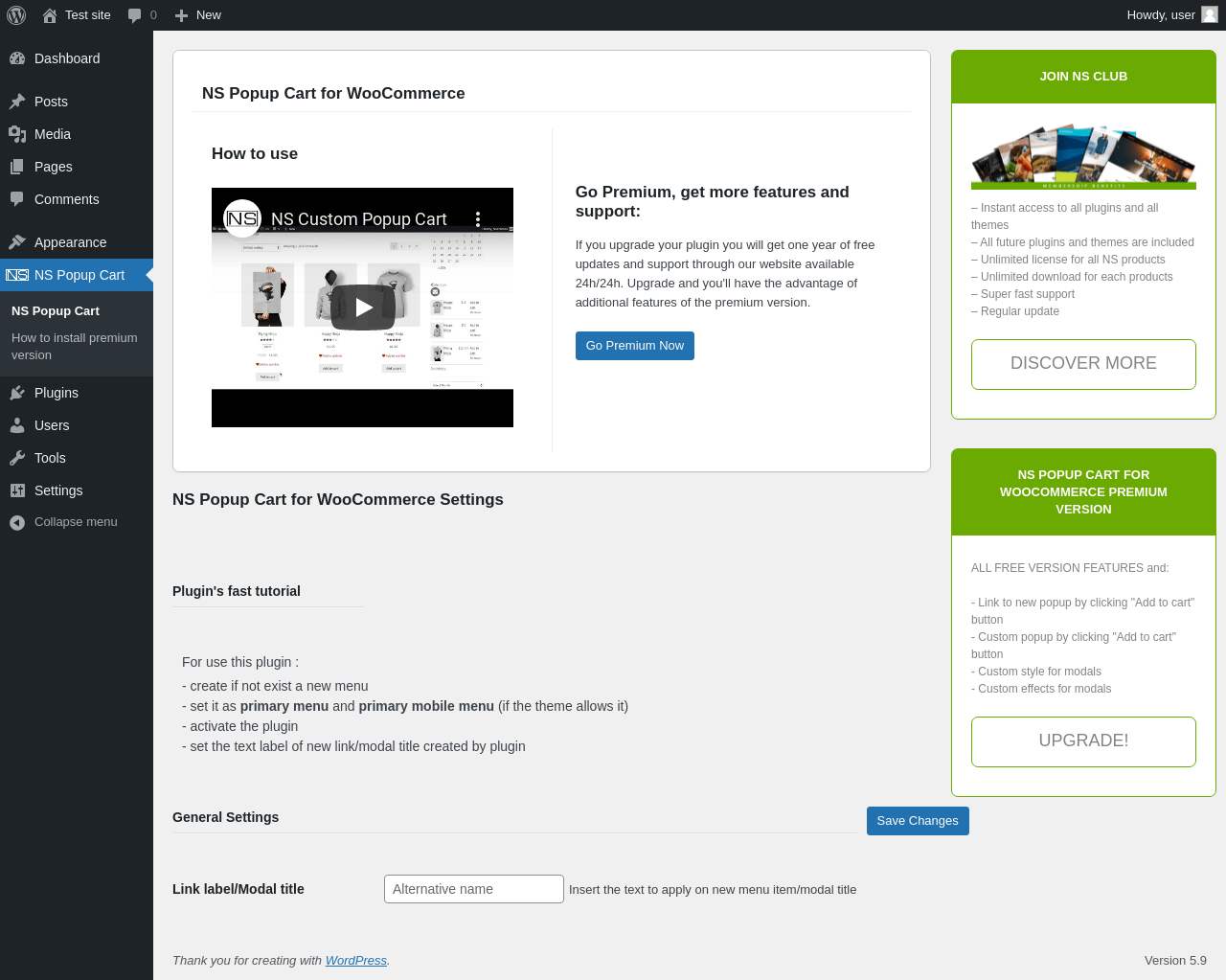Image resolution: width=1226 pixels, height=980 pixels.
Task: Click the Custom effects for modals text
Action: [x=1041, y=689]
